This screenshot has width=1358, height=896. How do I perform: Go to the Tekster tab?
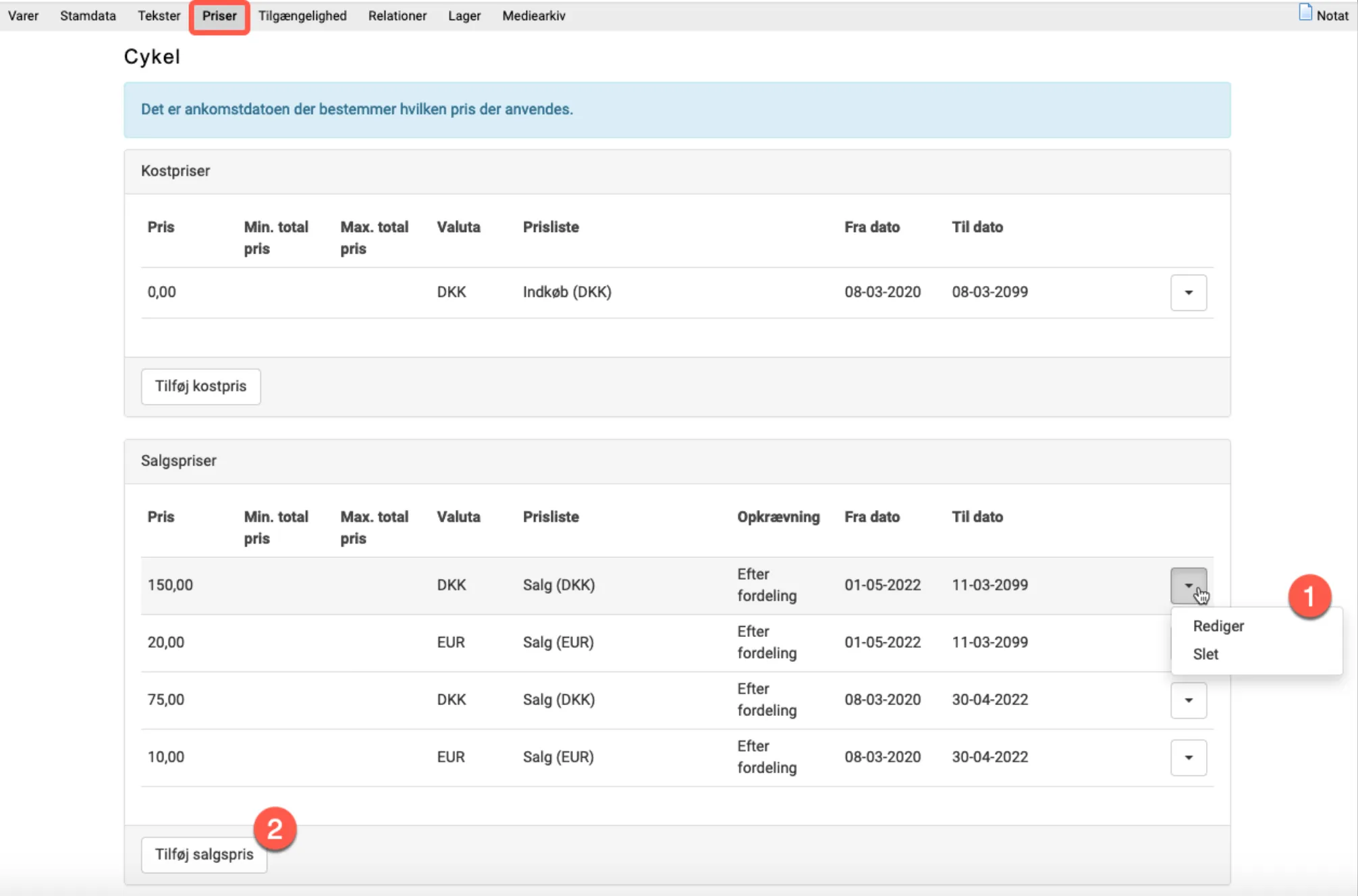tap(159, 16)
